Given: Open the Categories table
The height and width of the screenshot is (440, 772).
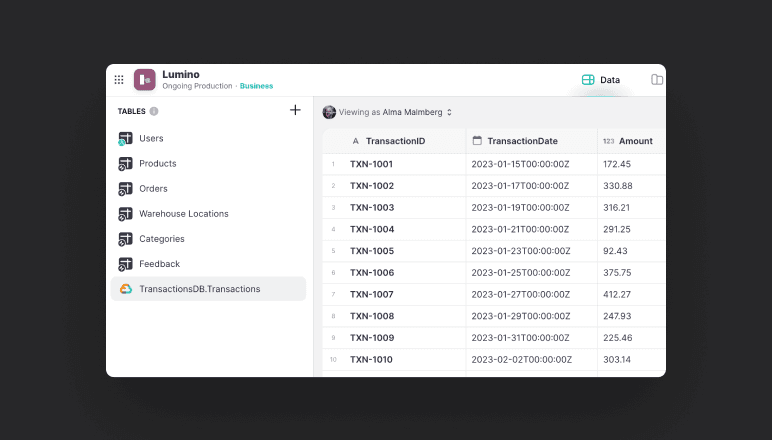Looking at the screenshot, I should [x=161, y=239].
